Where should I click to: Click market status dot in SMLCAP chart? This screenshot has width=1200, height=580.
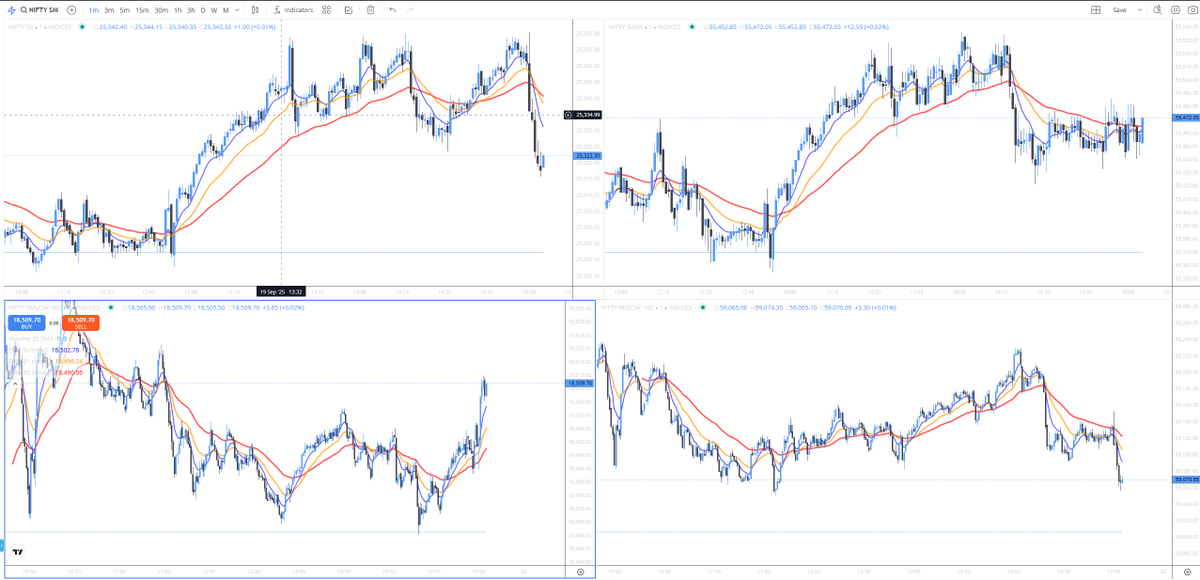tap(111, 308)
